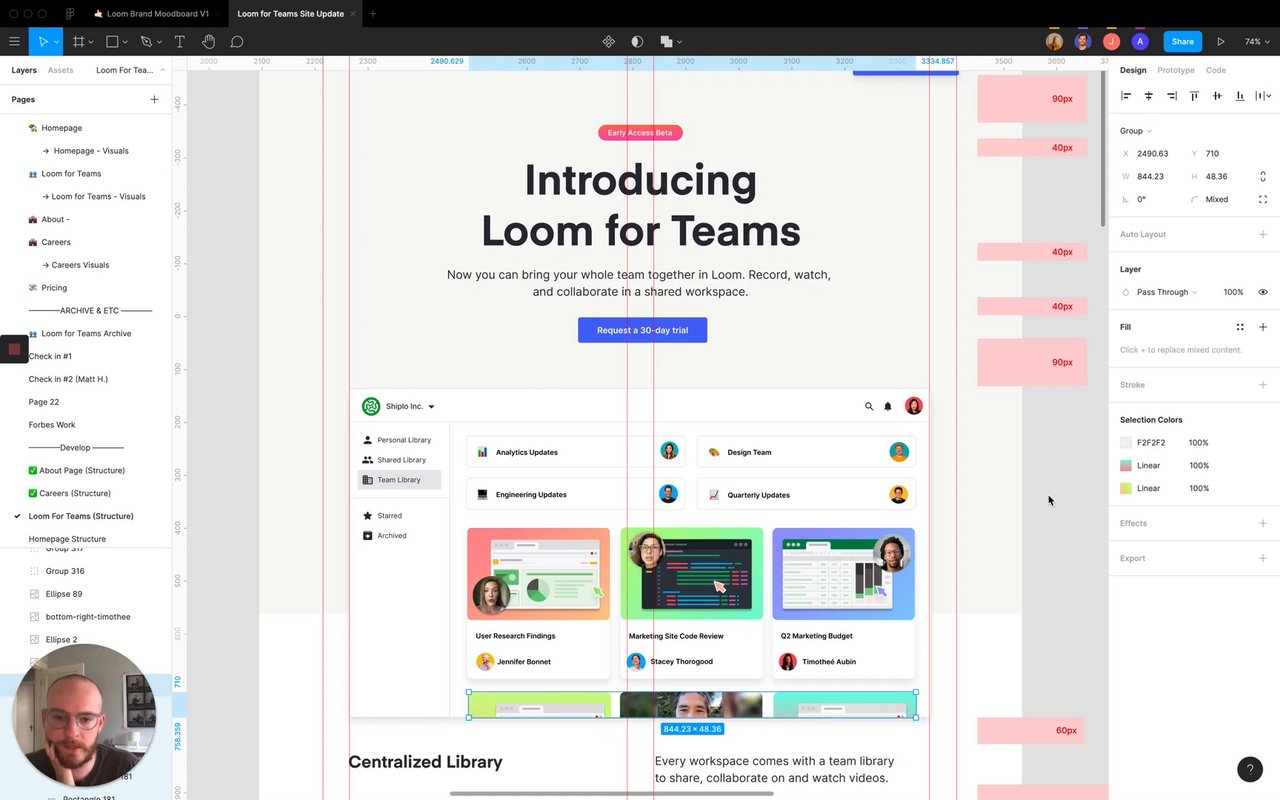Select the Frame tool
The height and width of the screenshot is (800, 1280).
click(78, 42)
